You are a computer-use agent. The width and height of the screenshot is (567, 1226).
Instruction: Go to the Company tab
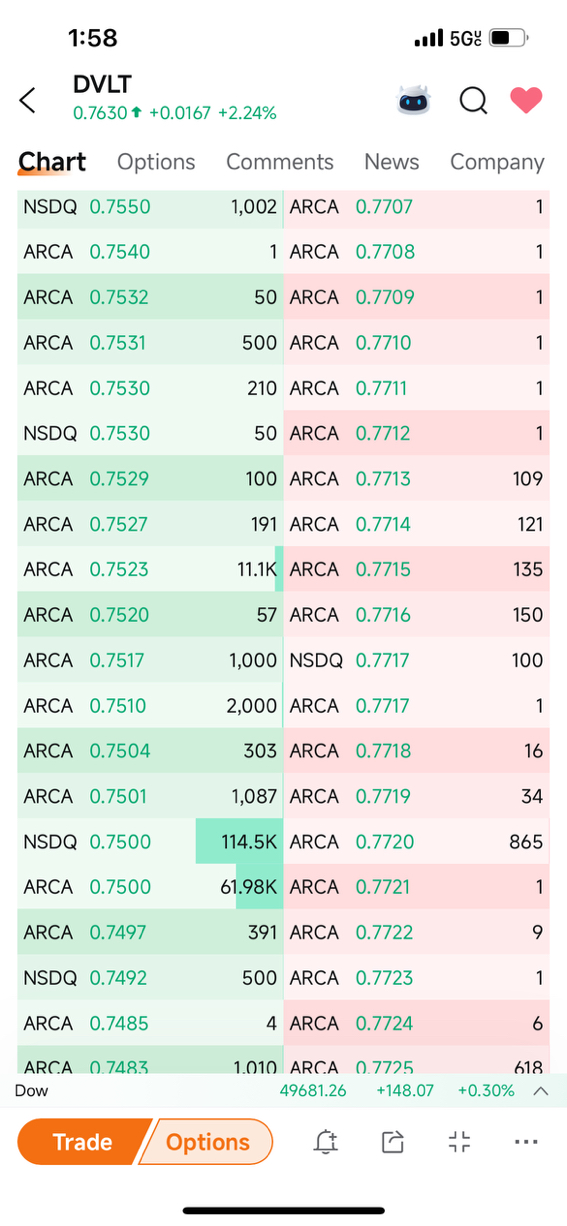click(x=497, y=162)
